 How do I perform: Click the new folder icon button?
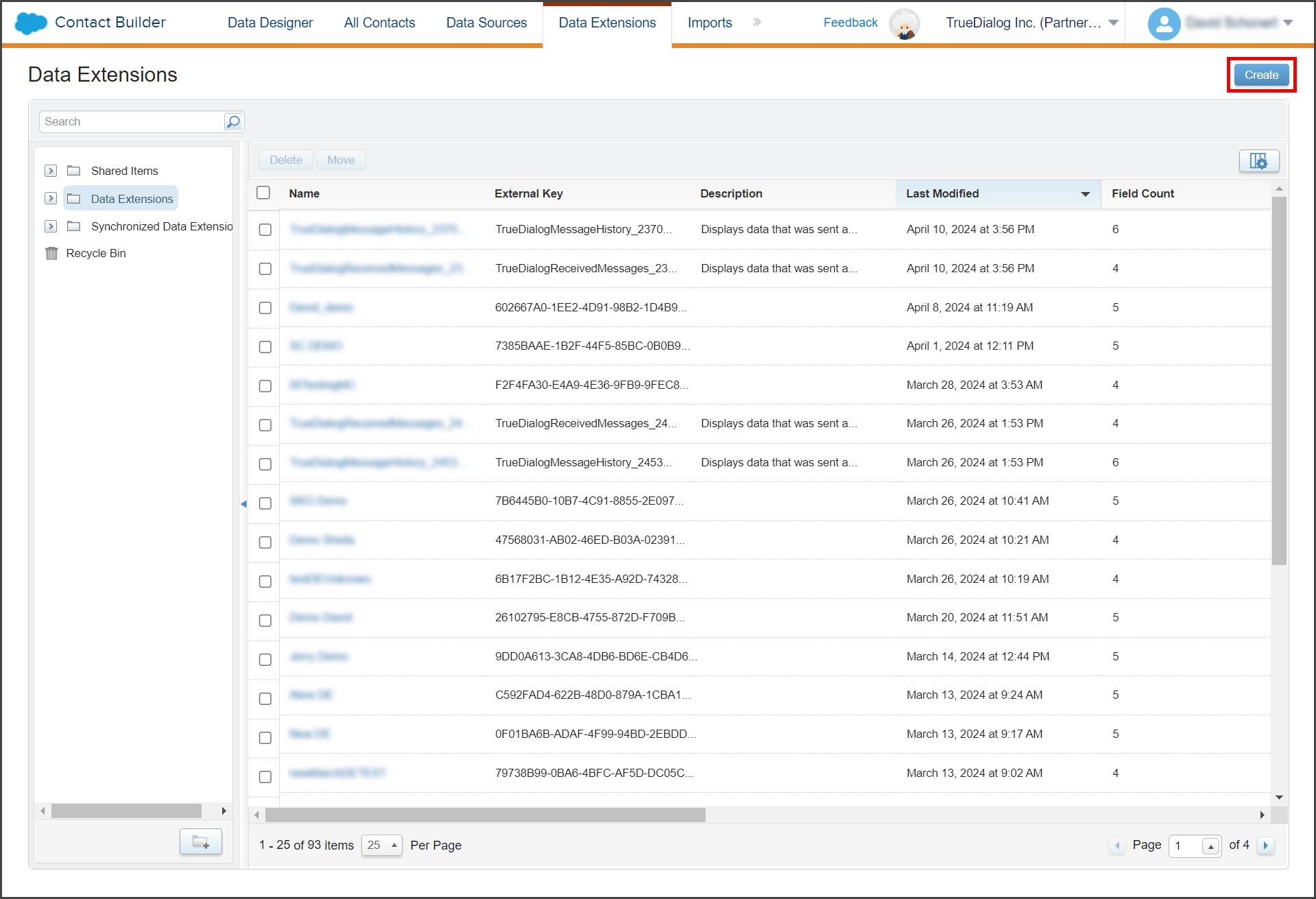click(x=200, y=841)
